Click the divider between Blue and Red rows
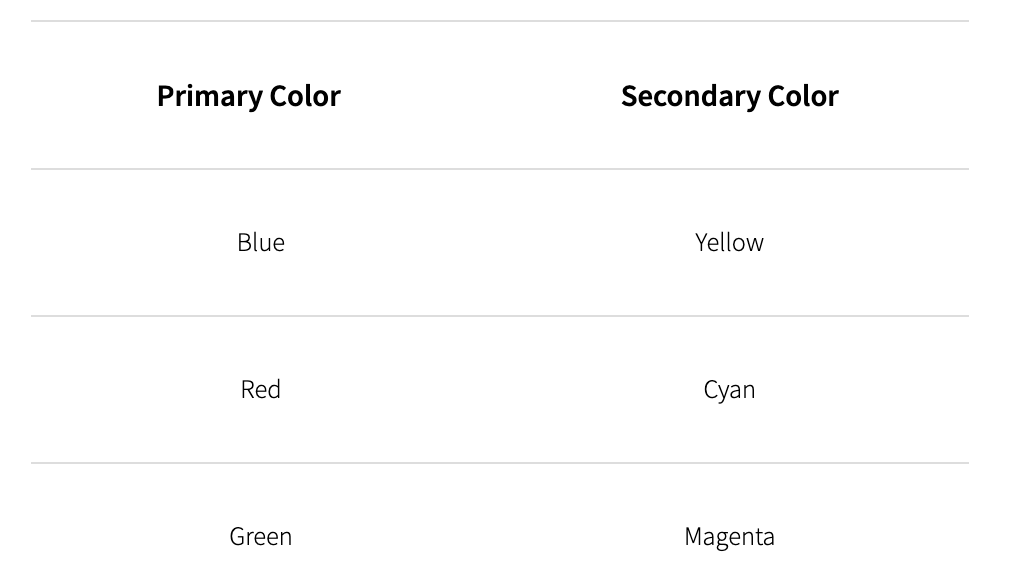Screen dimensions: 1026x582 500,316
